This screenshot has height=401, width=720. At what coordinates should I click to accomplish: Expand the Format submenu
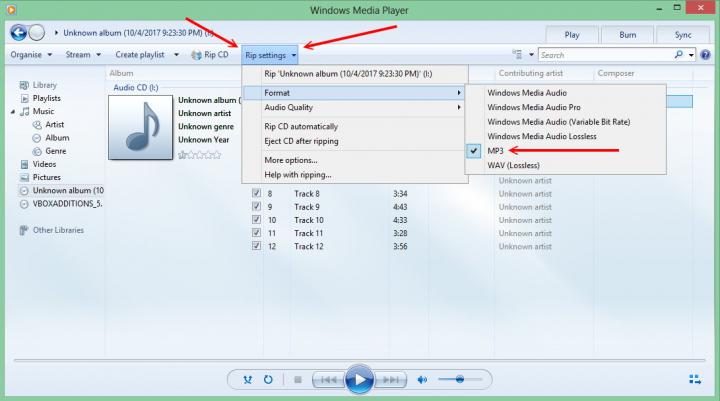[x=355, y=93]
